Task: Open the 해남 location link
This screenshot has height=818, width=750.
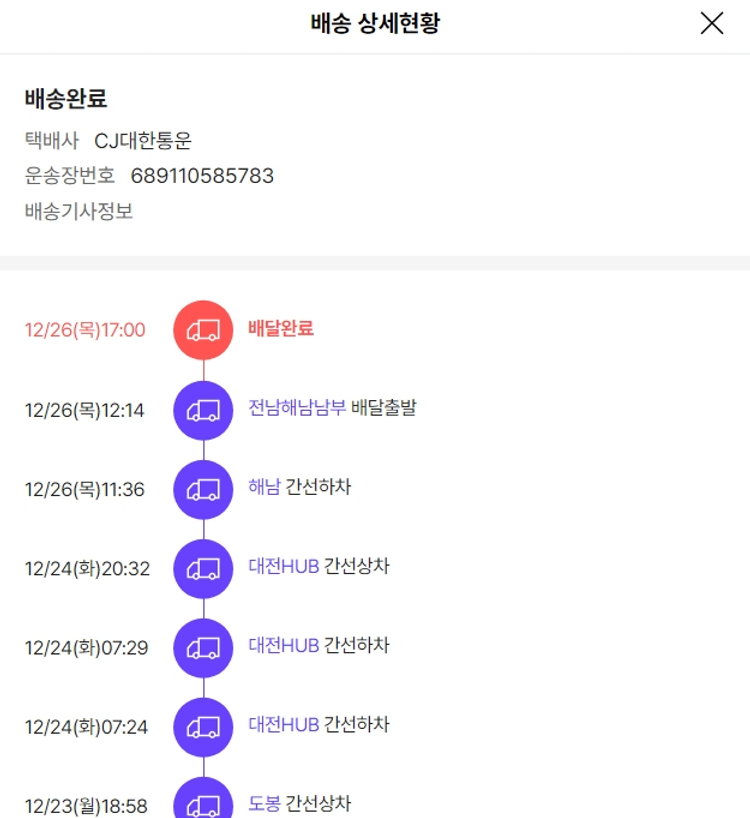Action: 264,488
